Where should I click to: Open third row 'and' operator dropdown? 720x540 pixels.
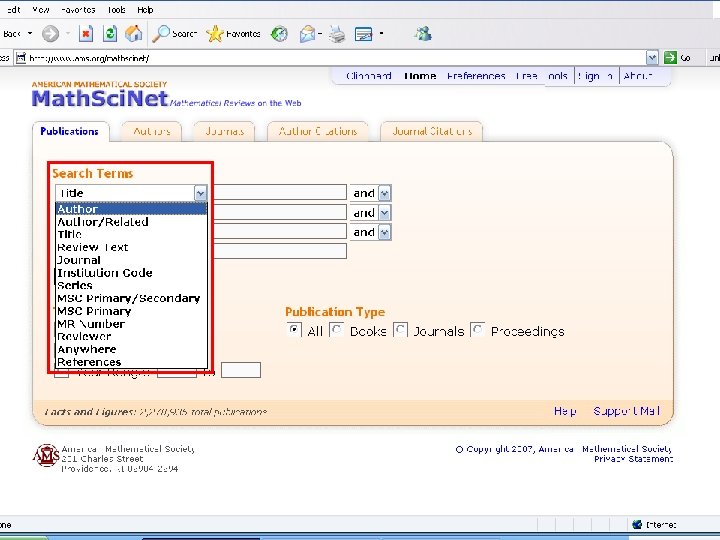(x=385, y=232)
